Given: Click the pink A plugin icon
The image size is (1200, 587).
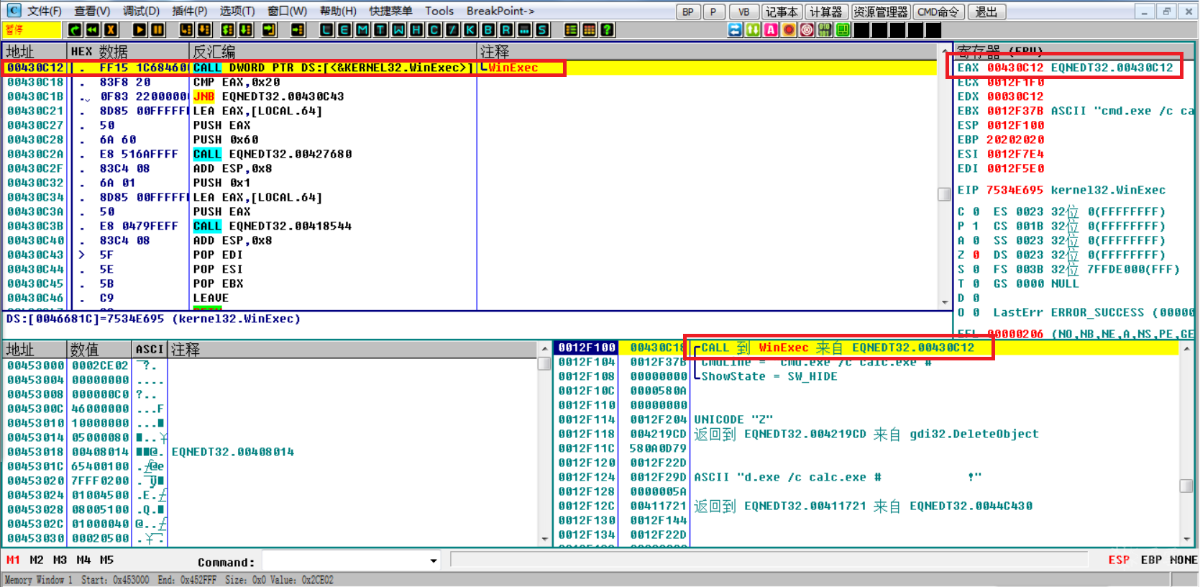Looking at the screenshot, I should coord(771,30).
